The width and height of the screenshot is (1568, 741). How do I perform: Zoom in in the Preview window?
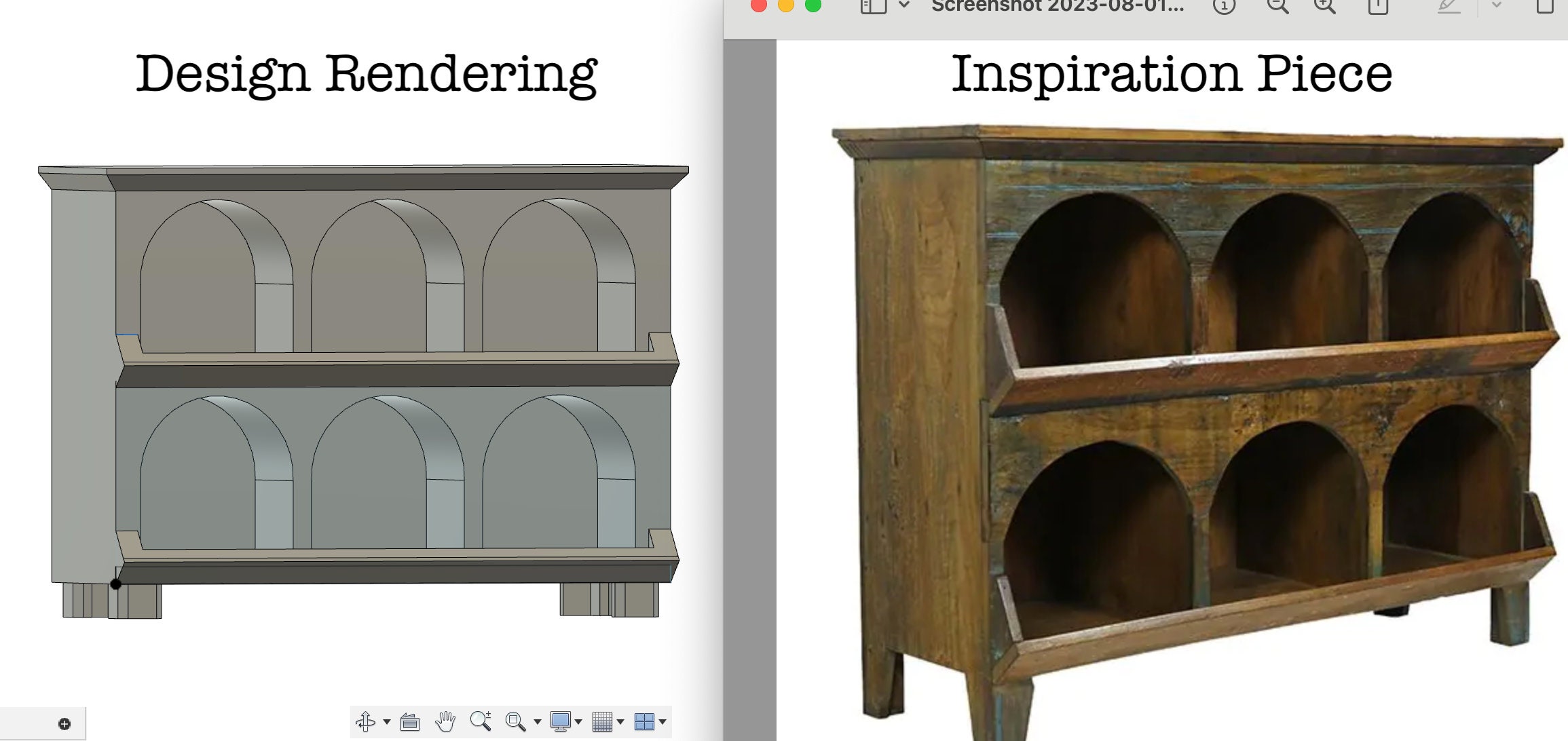click(1324, 6)
